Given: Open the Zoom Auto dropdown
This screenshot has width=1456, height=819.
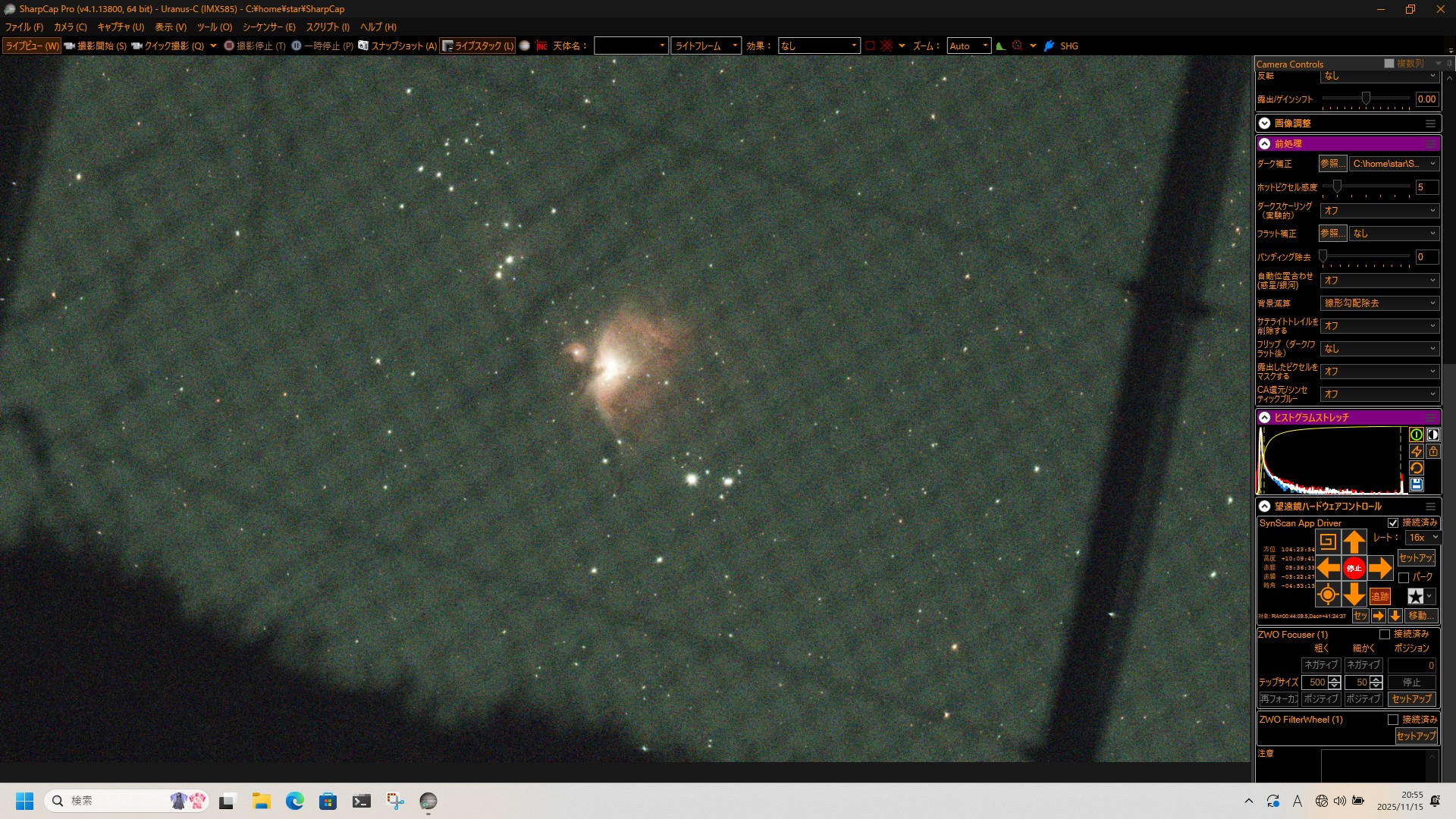Looking at the screenshot, I should (x=968, y=45).
